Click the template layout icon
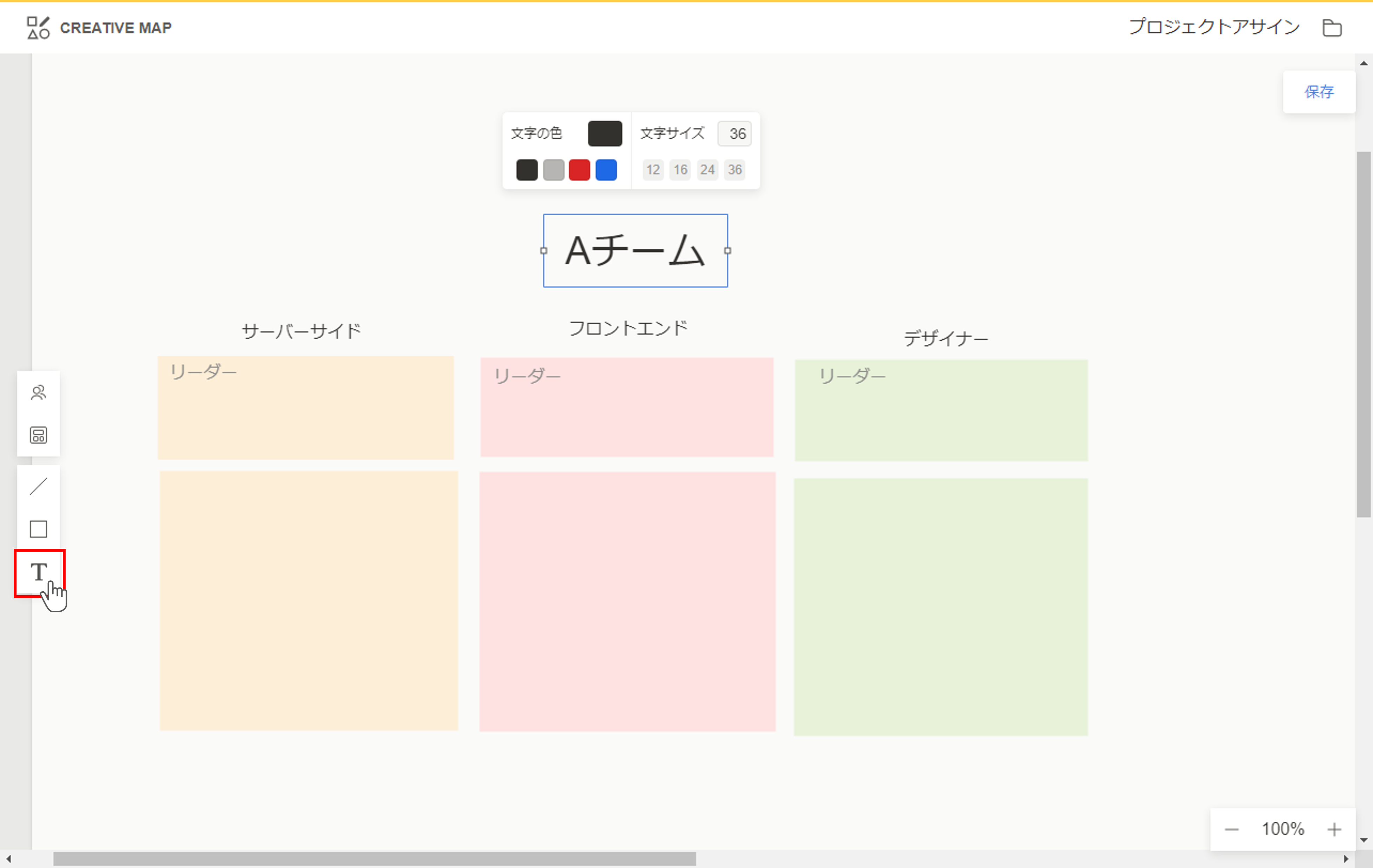Viewport: 1373px width, 868px height. 38,436
